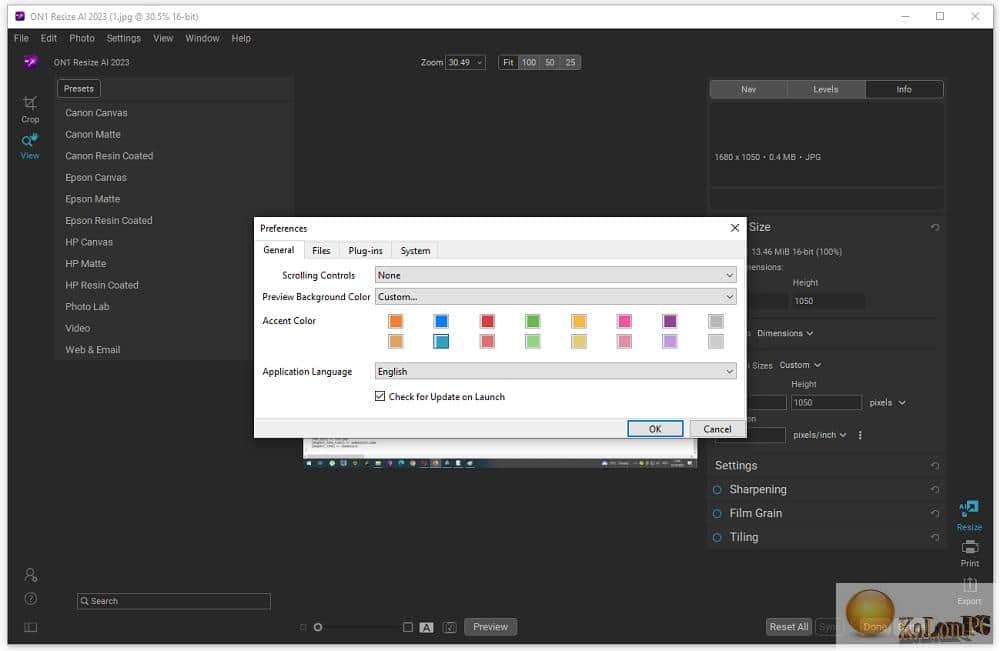Close the Preferences dialog
The width and height of the screenshot is (1000, 651).
tap(735, 228)
